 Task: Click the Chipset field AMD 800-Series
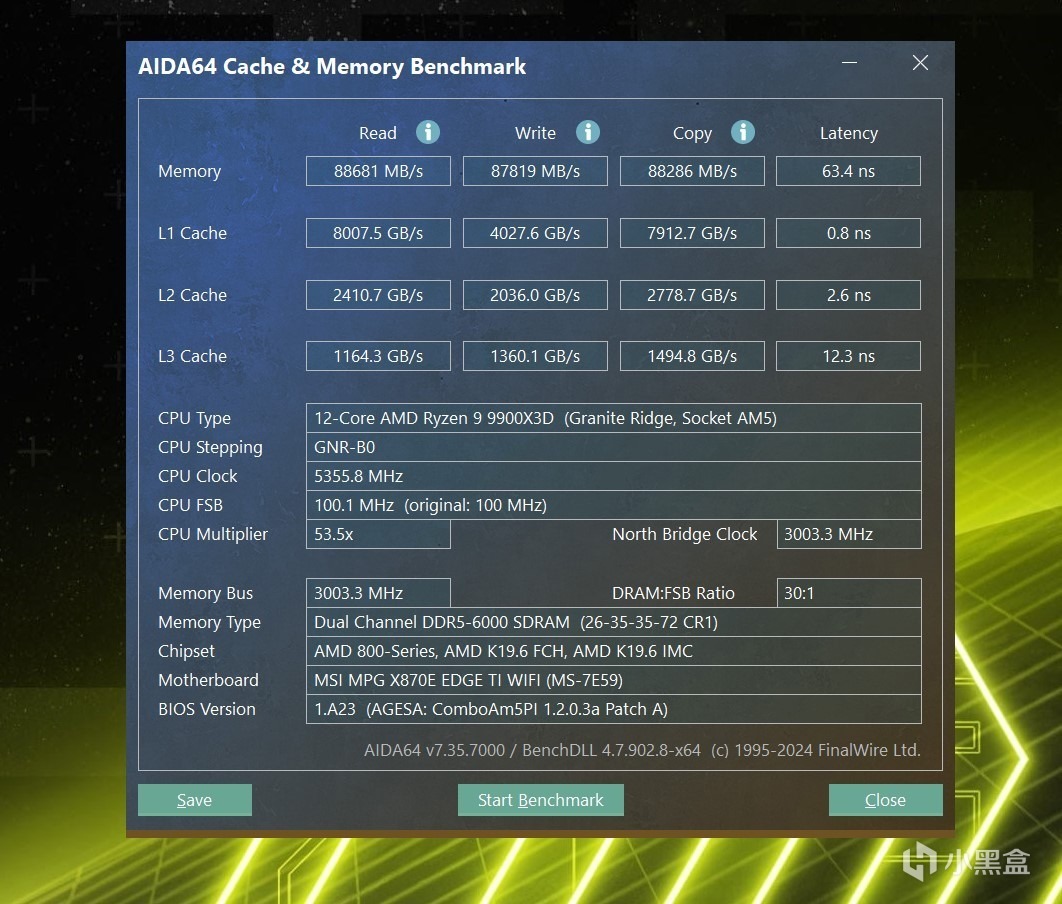click(x=614, y=651)
